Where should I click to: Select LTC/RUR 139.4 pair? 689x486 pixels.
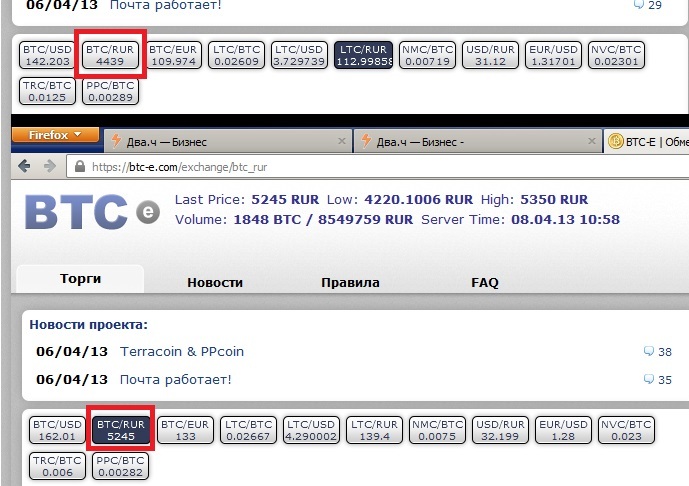[x=374, y=430]
